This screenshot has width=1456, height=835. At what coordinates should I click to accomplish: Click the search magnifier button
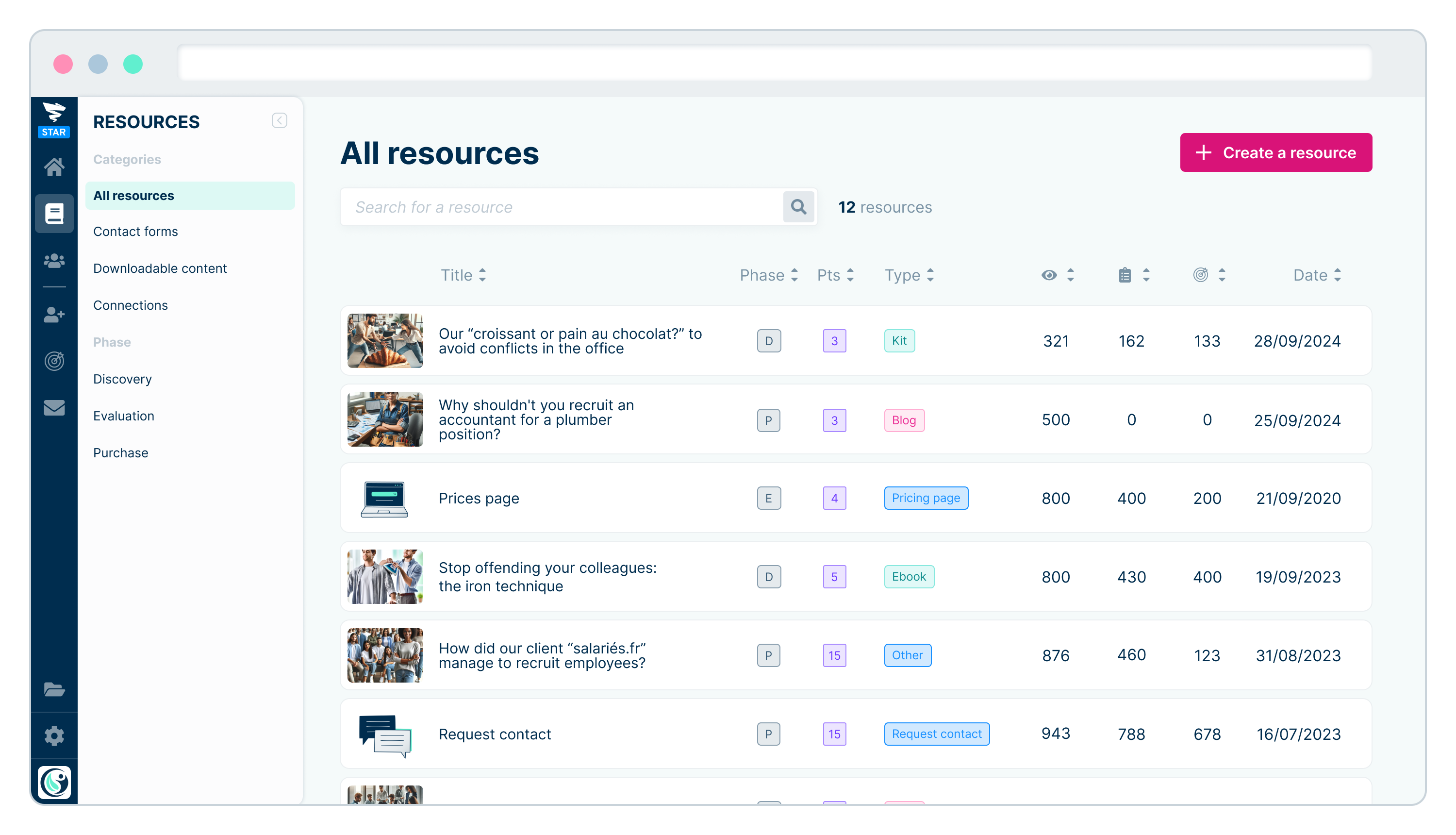pos(798,206)
